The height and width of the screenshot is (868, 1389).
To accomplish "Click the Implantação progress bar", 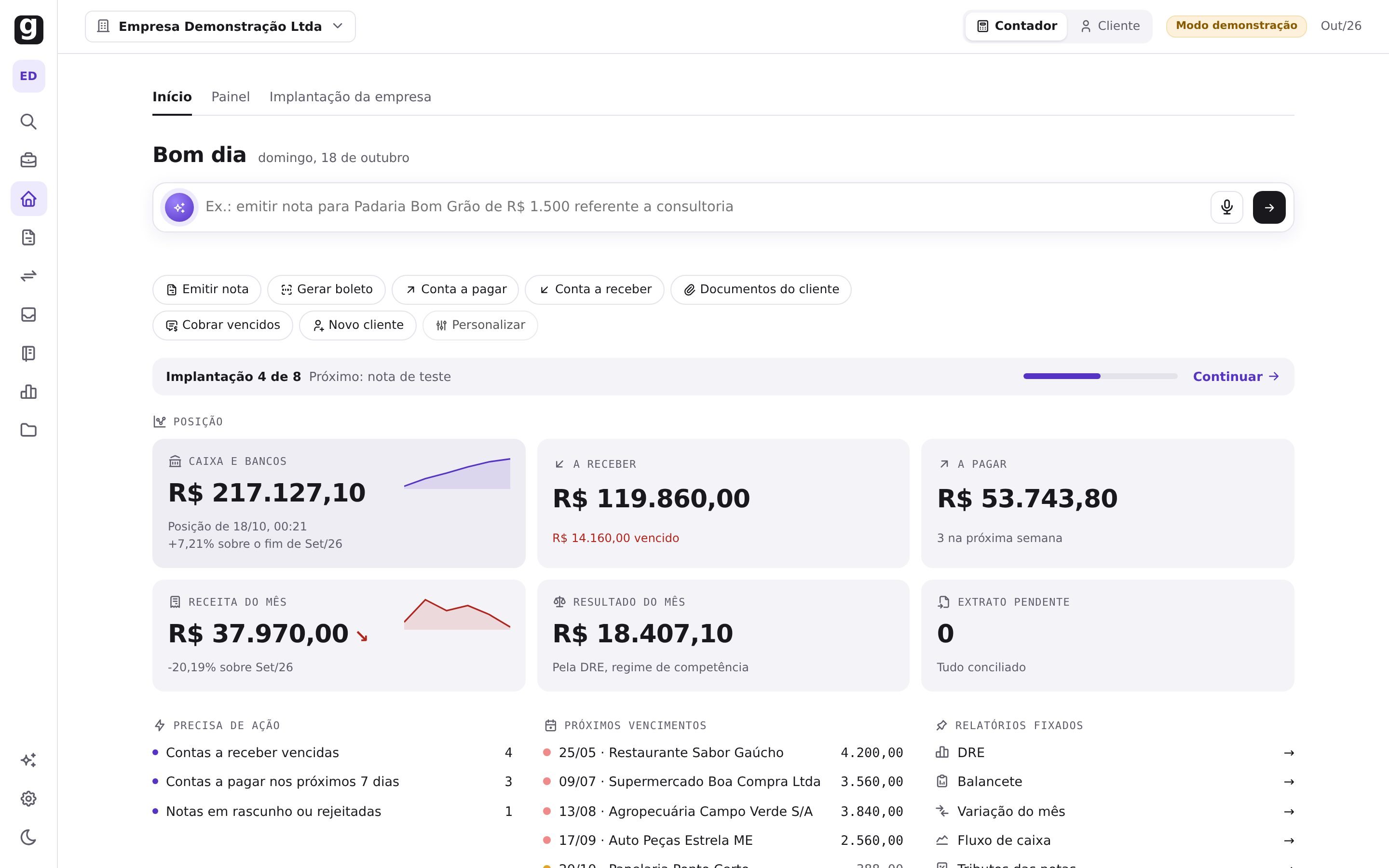I will pyautogui.click(x=1100, y=377).
